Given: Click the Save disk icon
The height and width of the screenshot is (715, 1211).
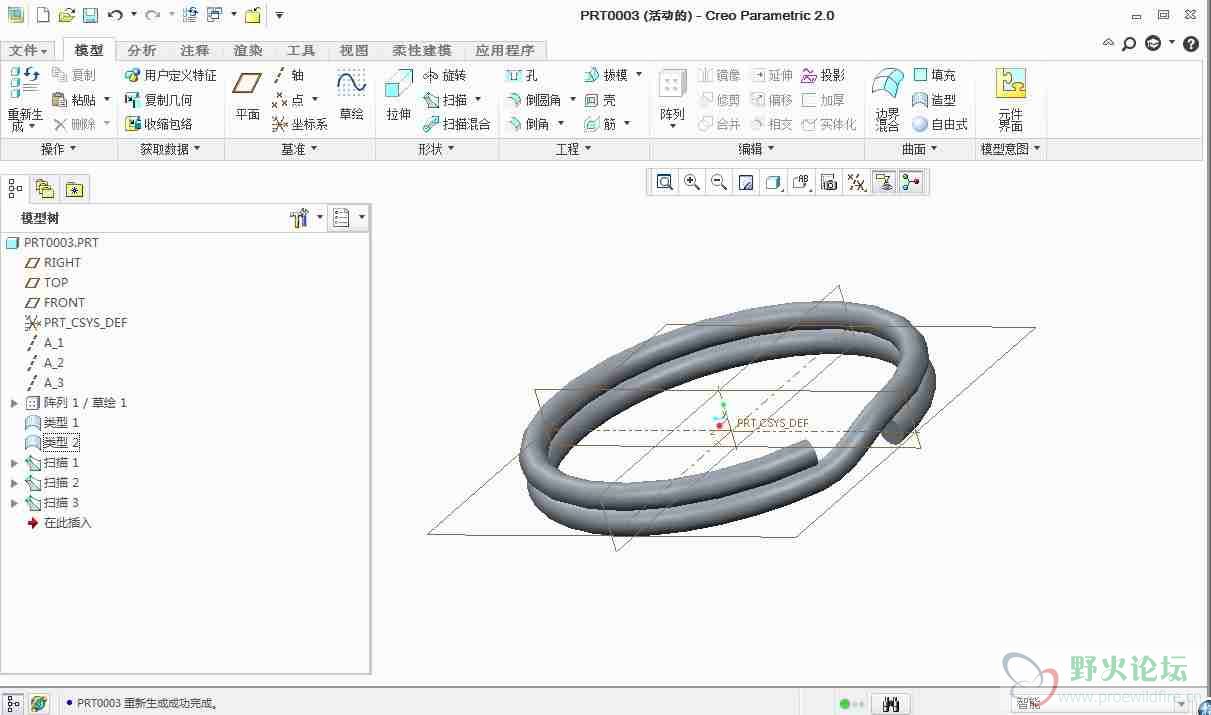Looking at the screenshot, I should click(90, 15).
